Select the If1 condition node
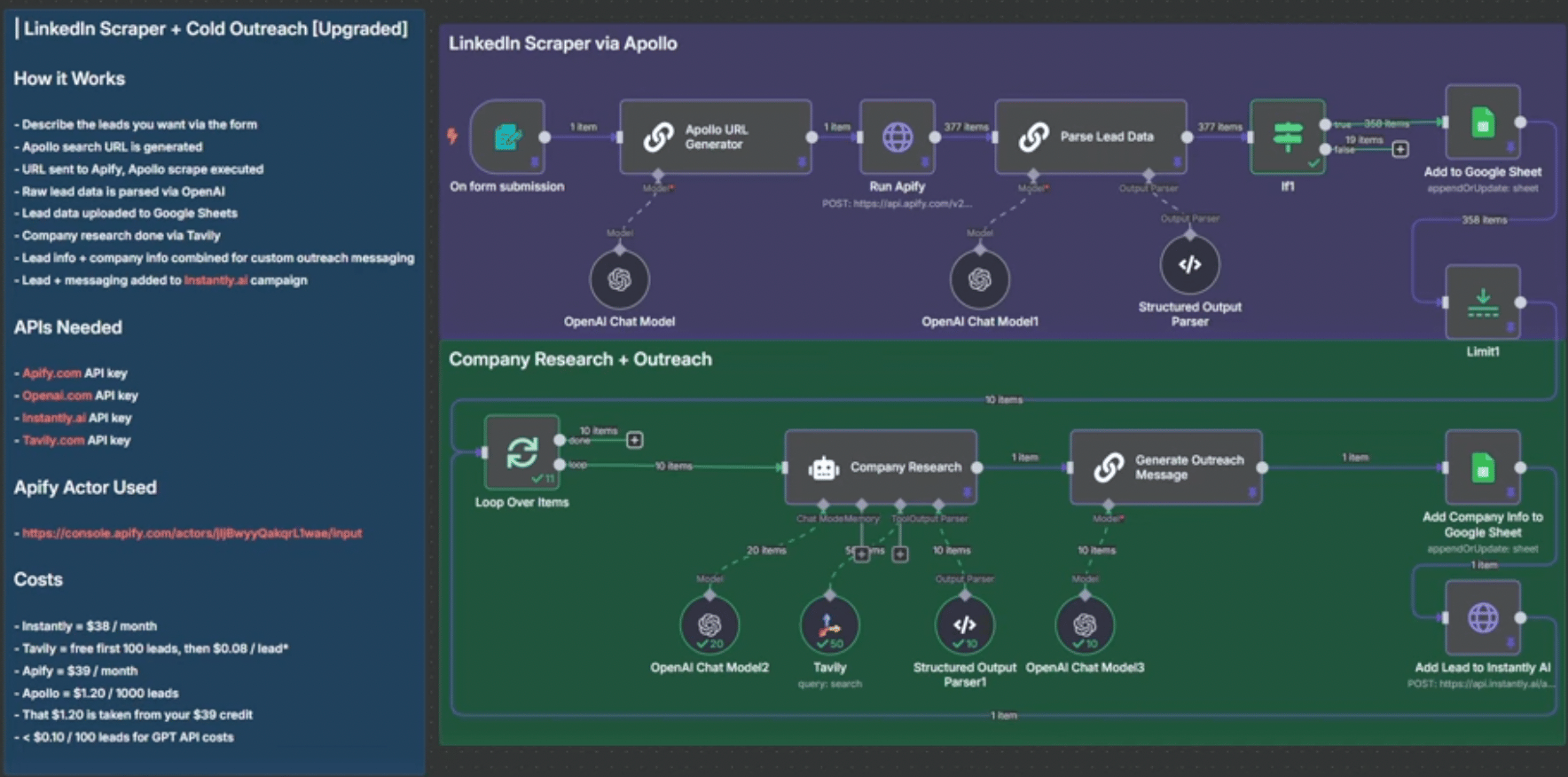The width and height of the screenshot is (1568, 777). pos(1288,136)
